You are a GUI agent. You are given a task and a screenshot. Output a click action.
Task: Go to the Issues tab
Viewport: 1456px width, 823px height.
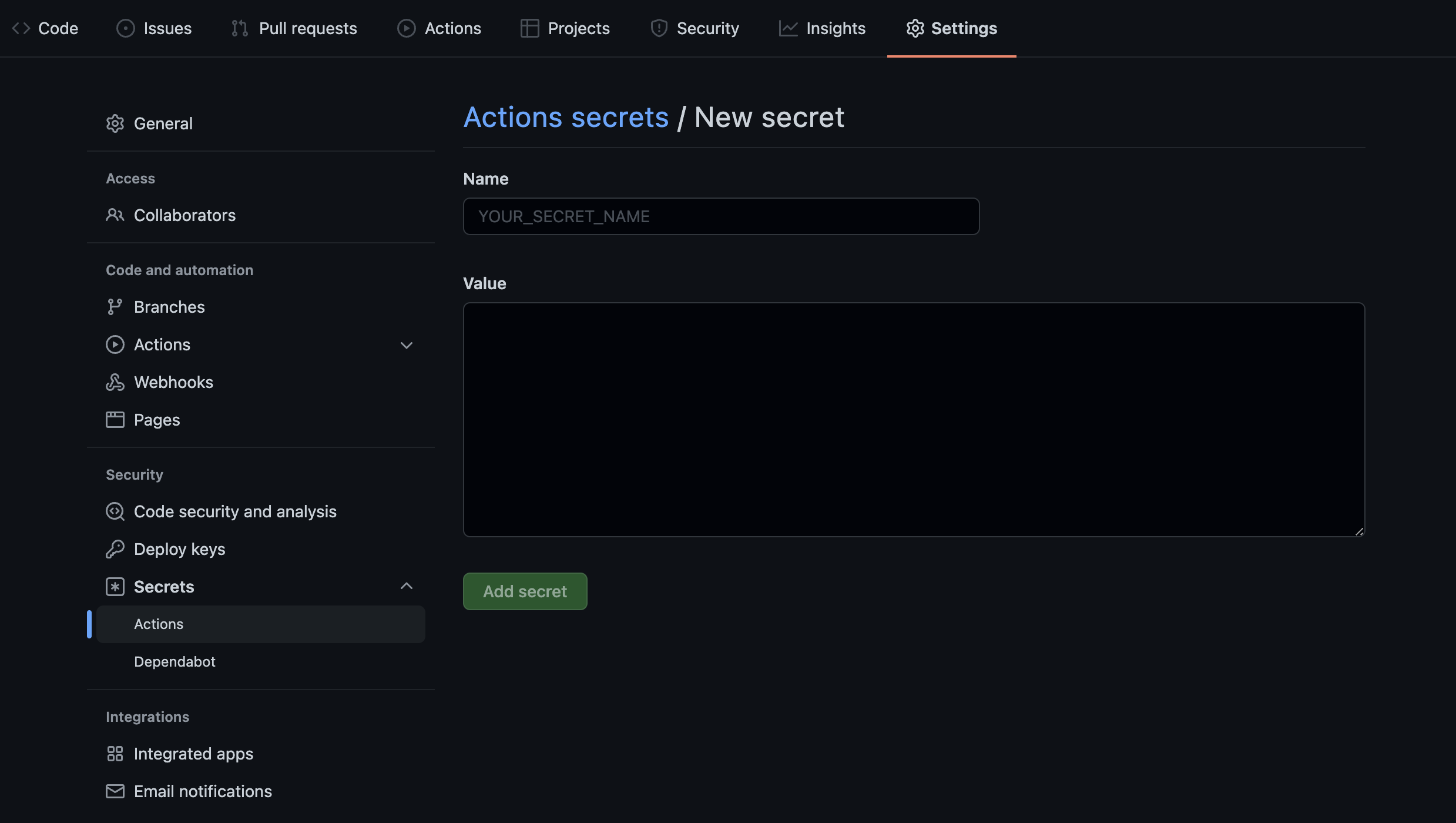click(154, 28)
